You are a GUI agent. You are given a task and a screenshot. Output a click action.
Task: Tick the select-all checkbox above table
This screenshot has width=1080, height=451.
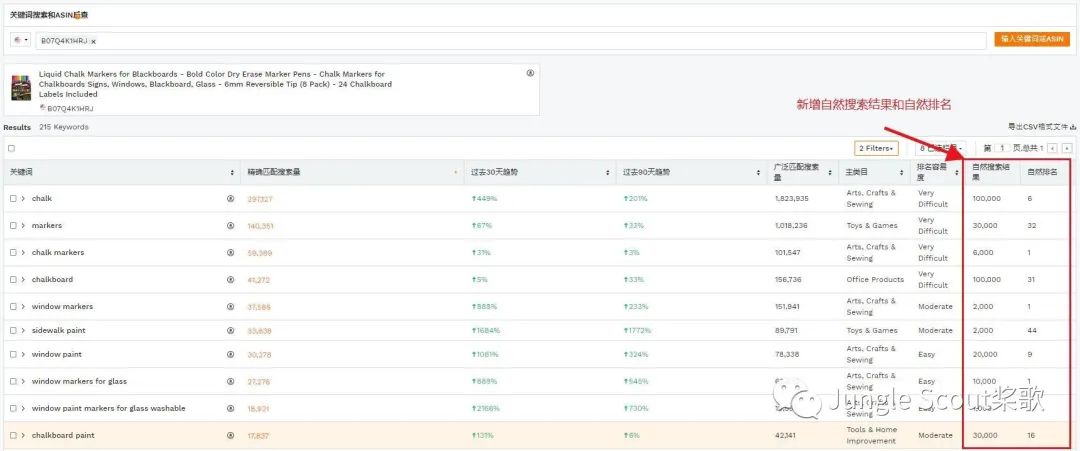(x=12, y=148)
